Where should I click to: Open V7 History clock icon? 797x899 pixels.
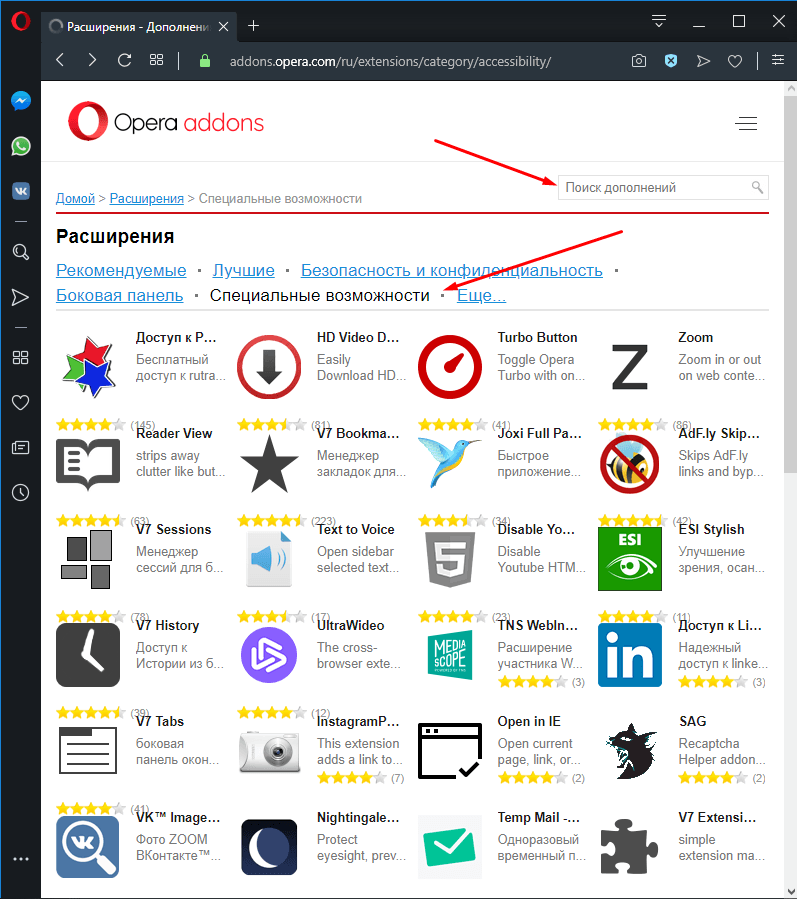[88, 655]
